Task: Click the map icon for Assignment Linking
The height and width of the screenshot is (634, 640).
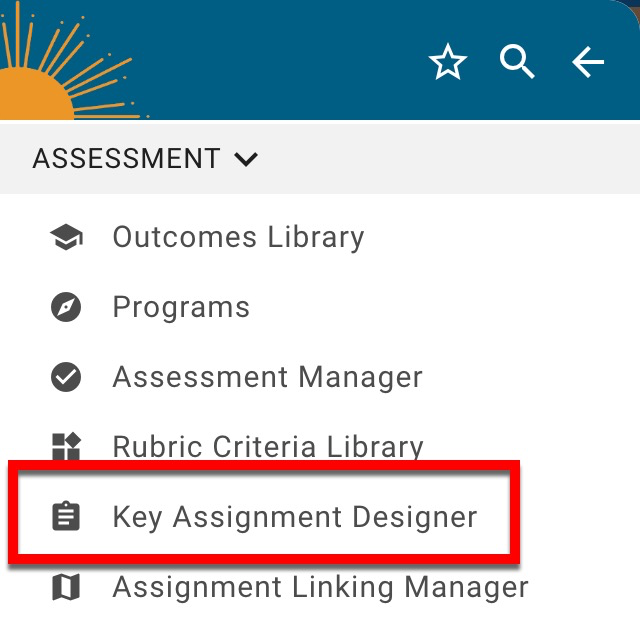Action: click(x=66, y=587)
